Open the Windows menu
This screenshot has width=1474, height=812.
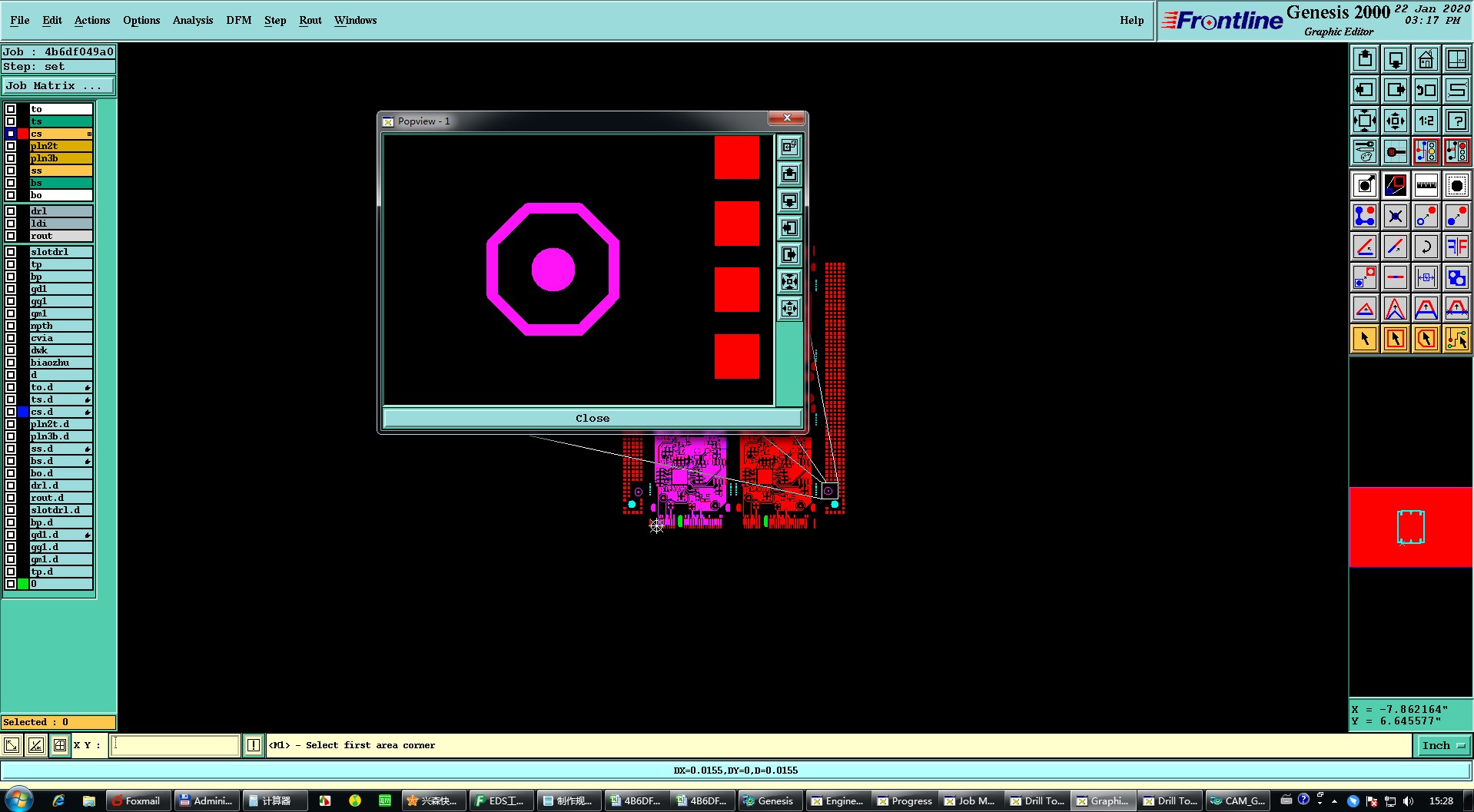(x=355, y=20)
